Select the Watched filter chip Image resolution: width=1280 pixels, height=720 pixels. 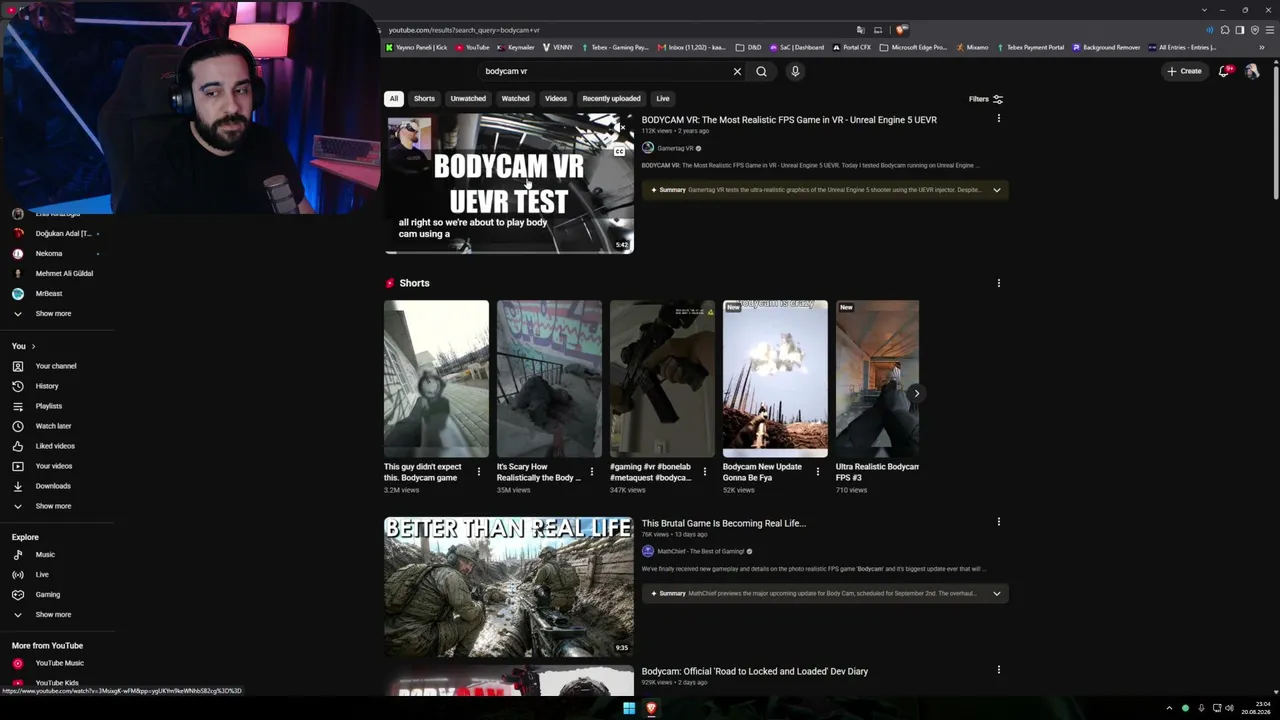click(515, 98)
